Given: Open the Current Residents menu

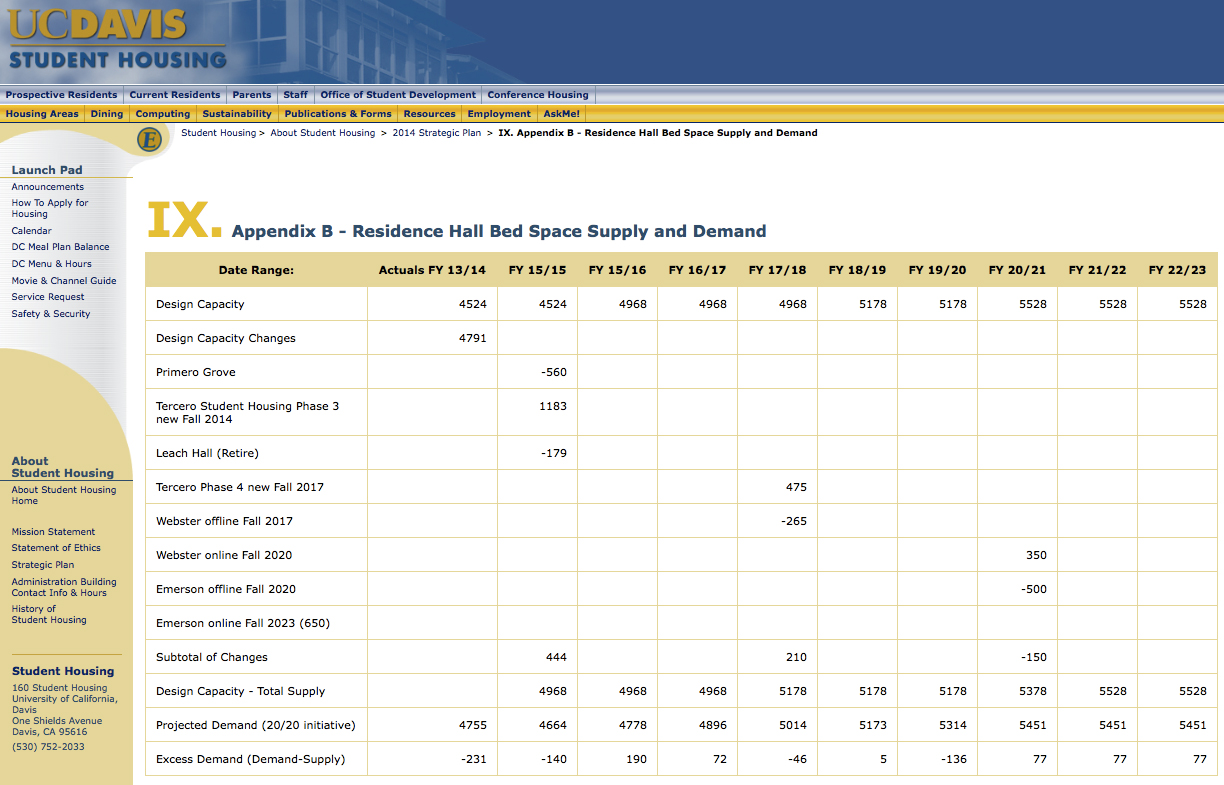Looking at the screenshot, I should [174, 95].
